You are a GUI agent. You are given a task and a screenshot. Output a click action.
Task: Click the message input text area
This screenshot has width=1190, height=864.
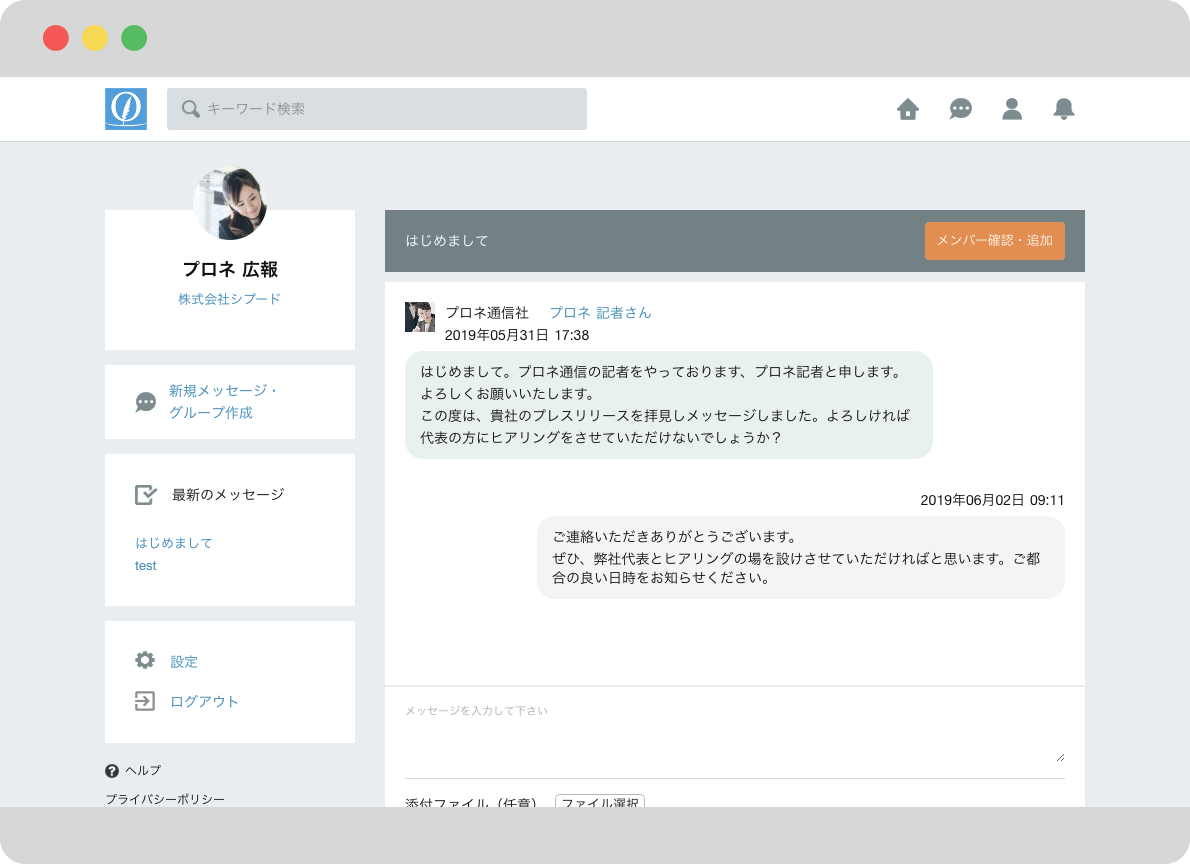[x=734, y=733]
